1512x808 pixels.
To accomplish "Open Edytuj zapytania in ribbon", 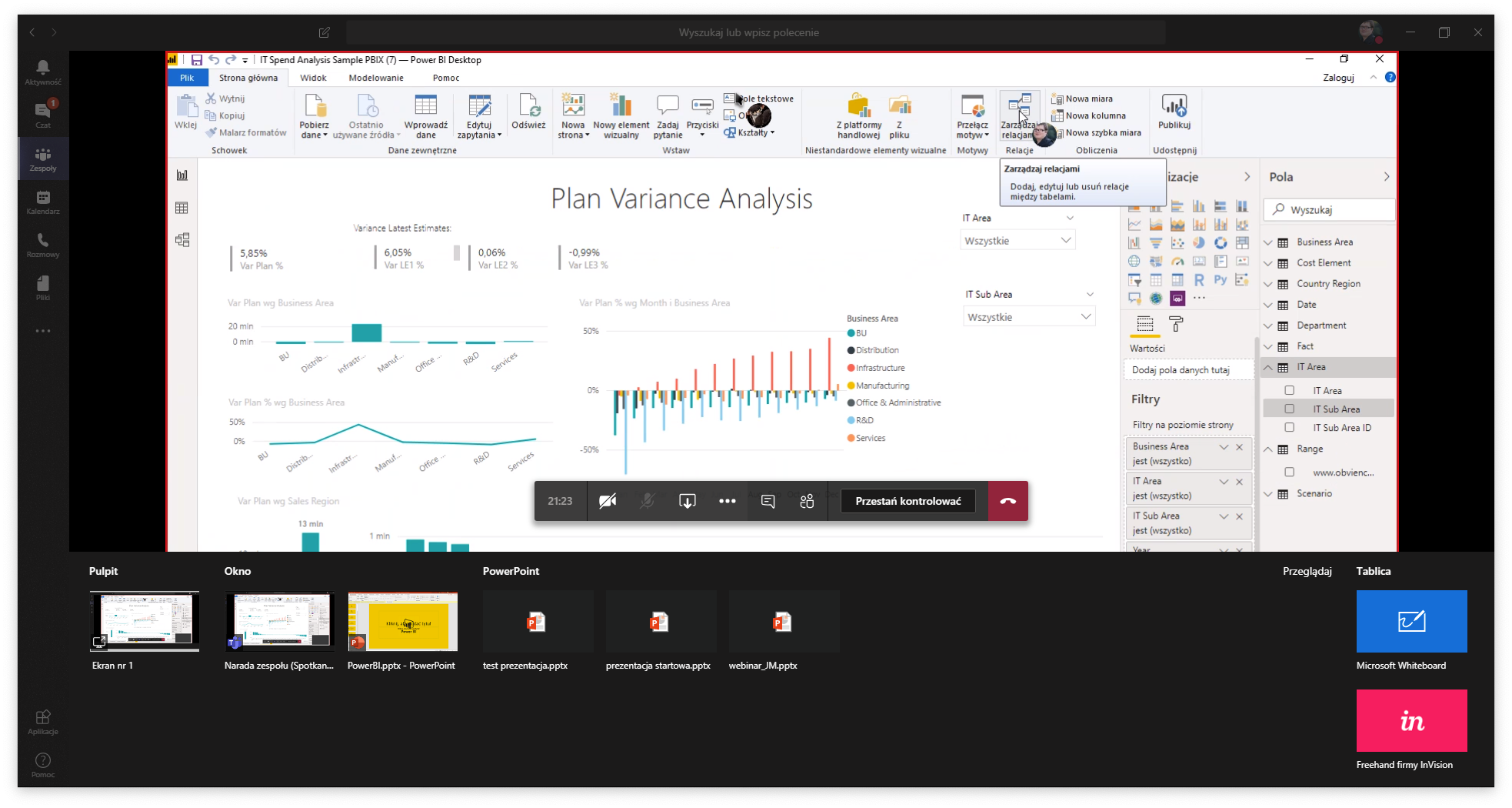I will point(479,116).
